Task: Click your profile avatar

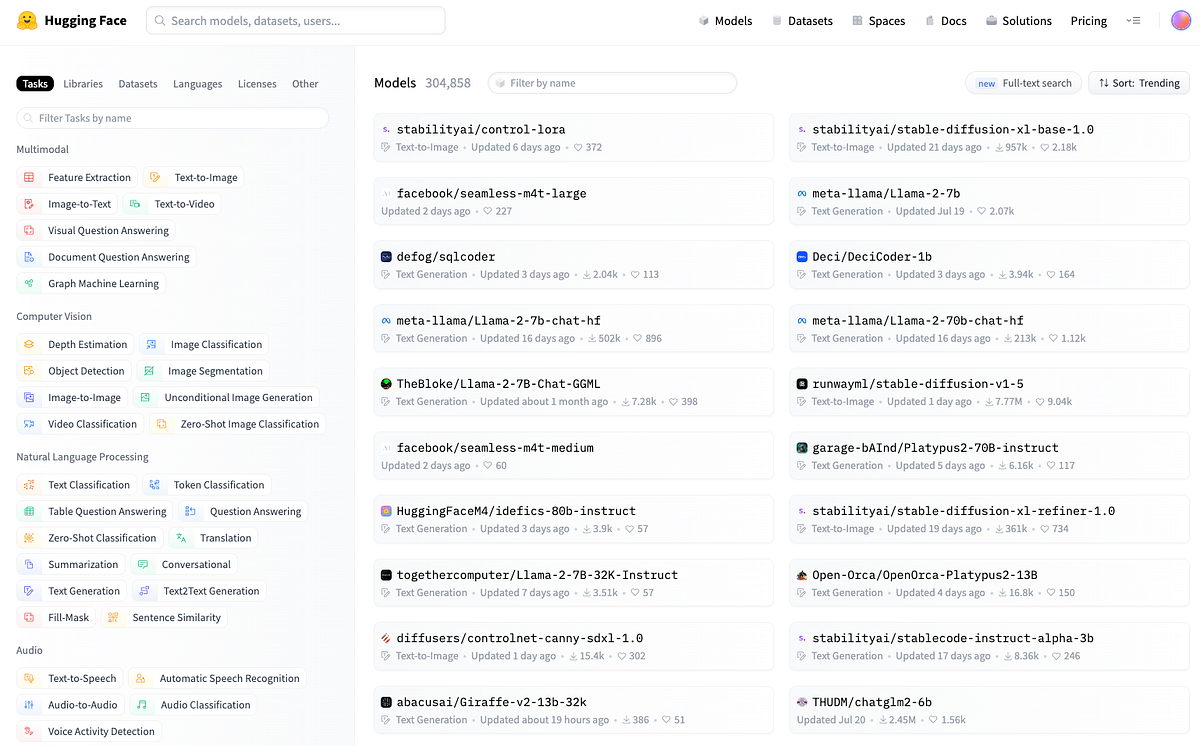Action: [x=1180, y=20]
